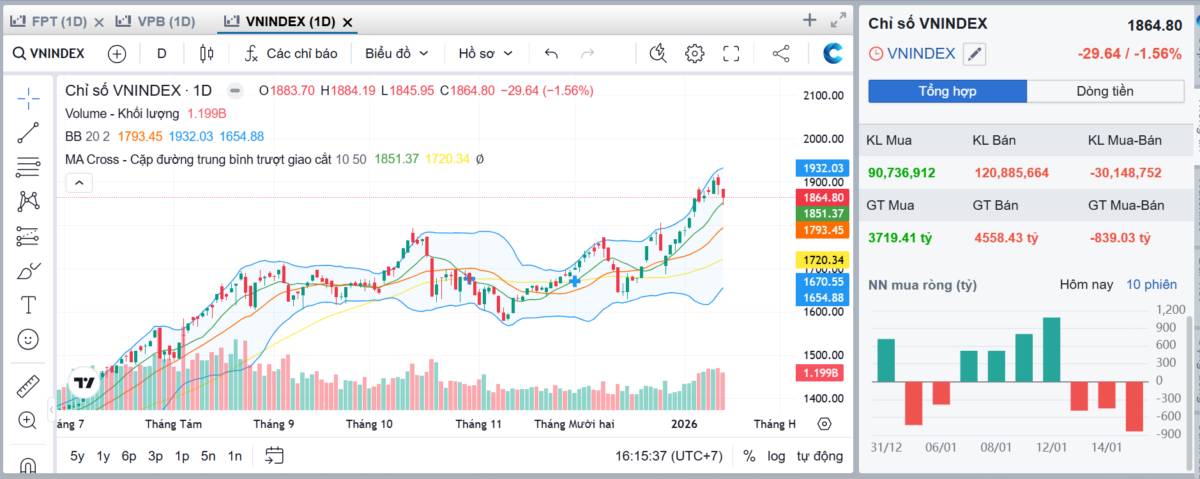Open the D timeframe interval selector

[161, 53]
